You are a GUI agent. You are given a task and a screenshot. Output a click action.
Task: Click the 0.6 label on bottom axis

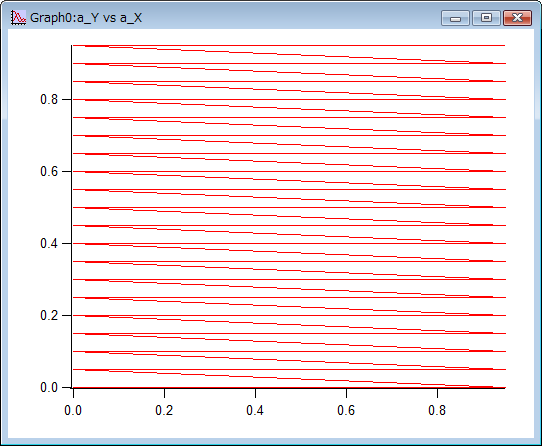click(x=346, y=410)
